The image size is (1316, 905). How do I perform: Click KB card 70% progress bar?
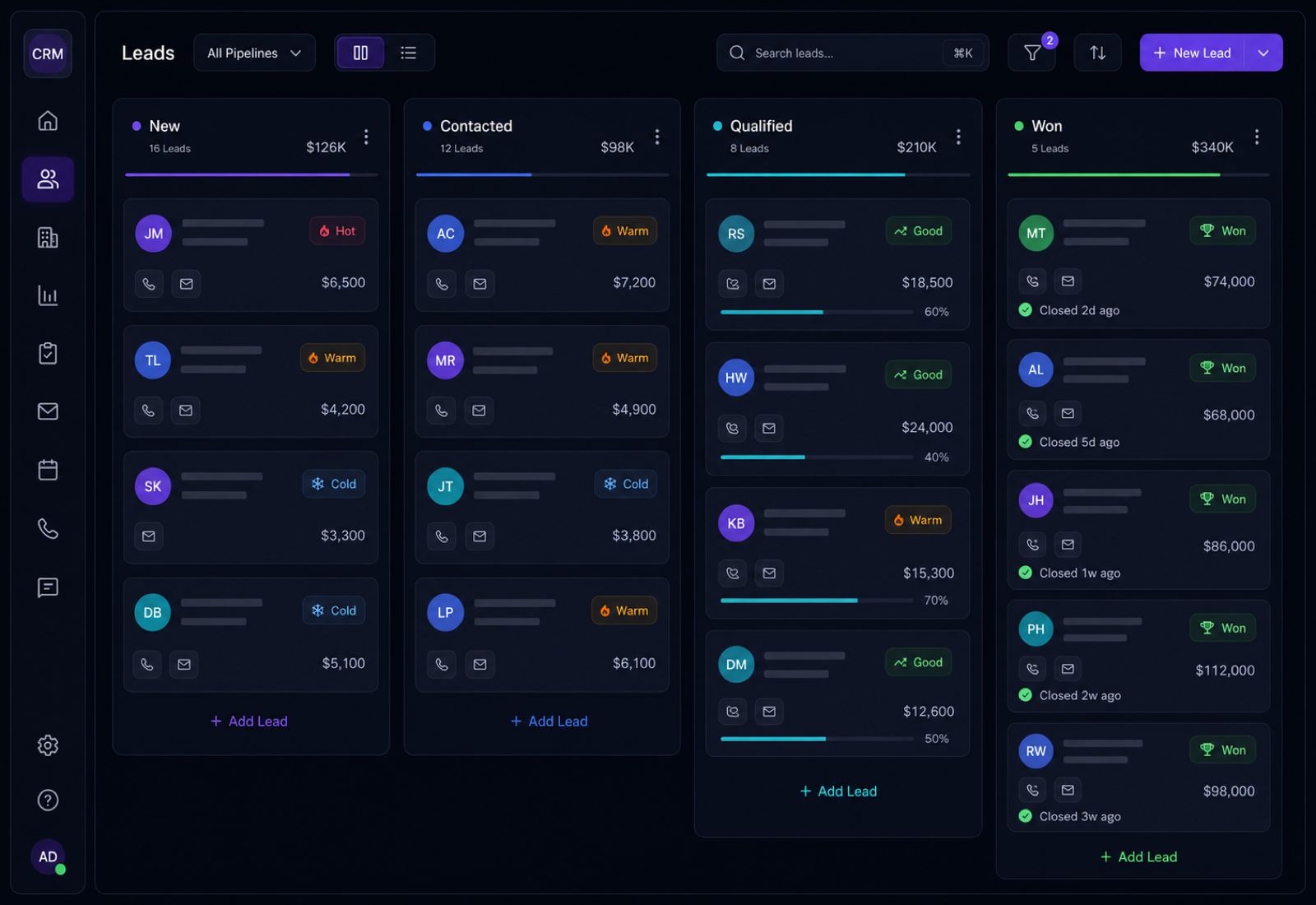(817, 601)
